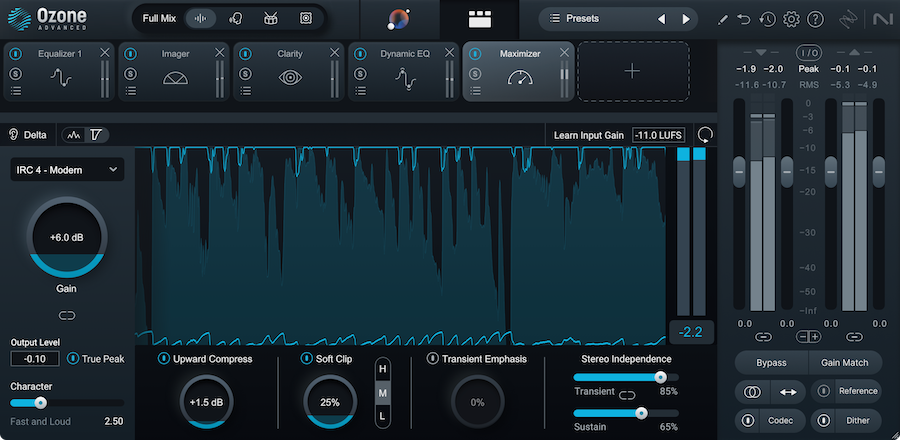Go to the previous preset arrow

[661, 19]
